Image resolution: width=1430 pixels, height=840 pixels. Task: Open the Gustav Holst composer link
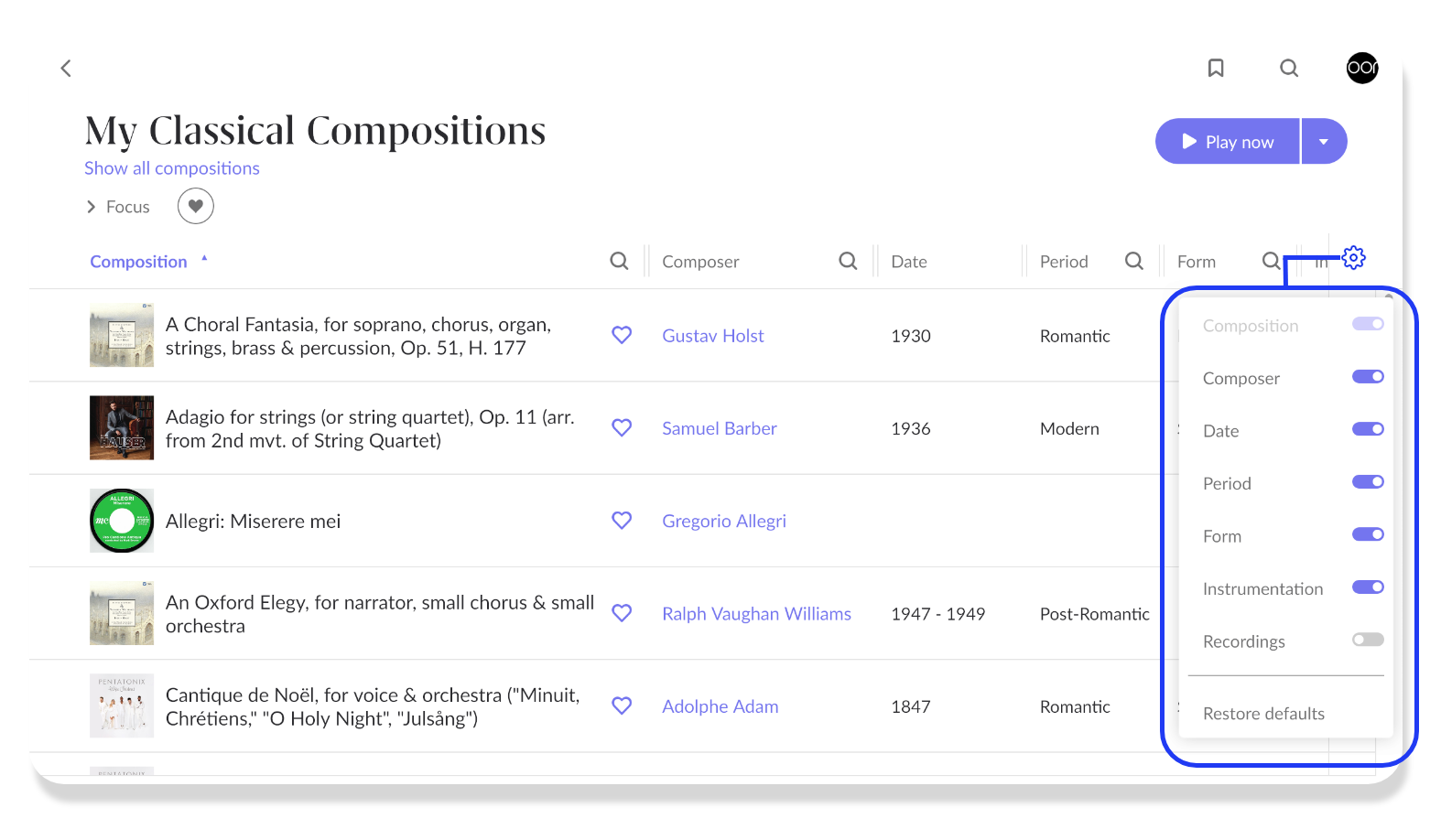(x=712, y=336)
